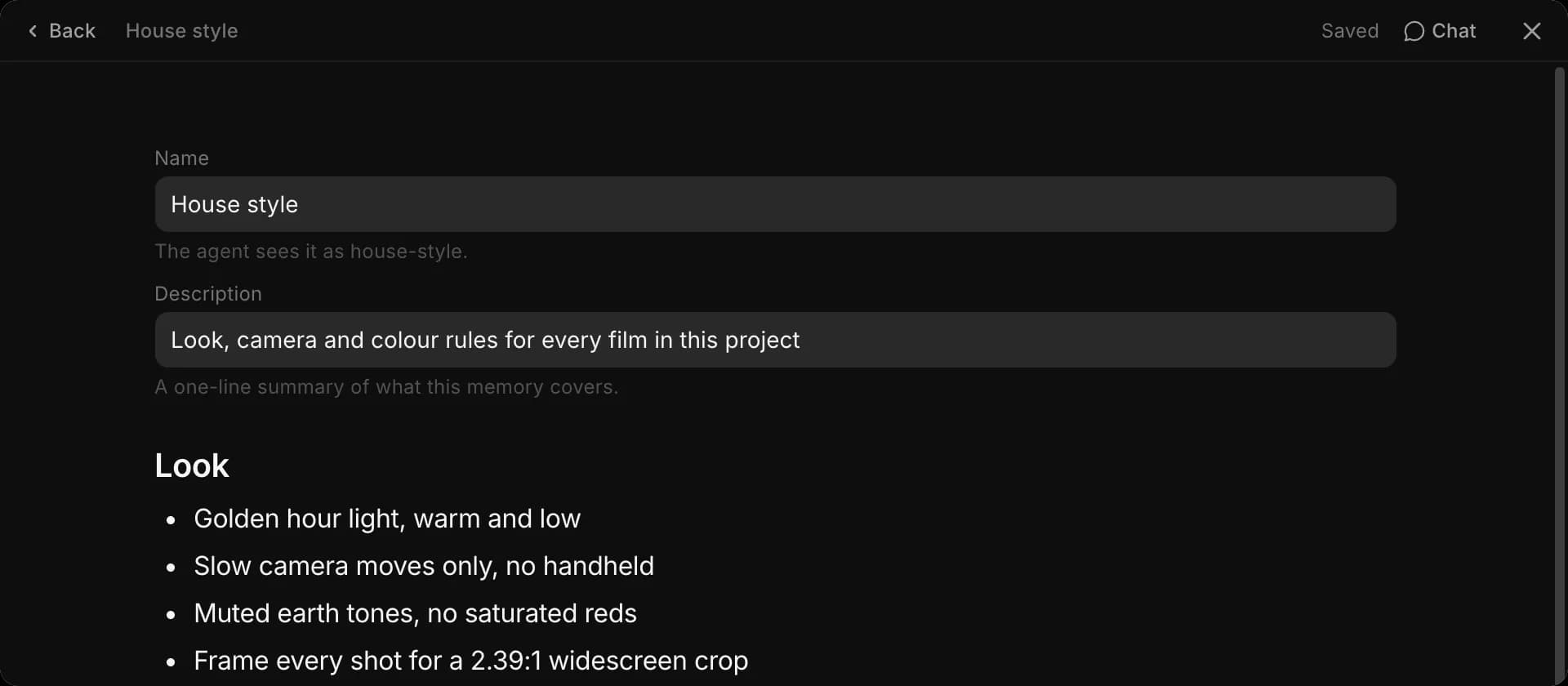Go back using the Back label
Image resolution: width=1568 pixels, height=686 pixels.
pyautogui.click(x=72, y=31)
